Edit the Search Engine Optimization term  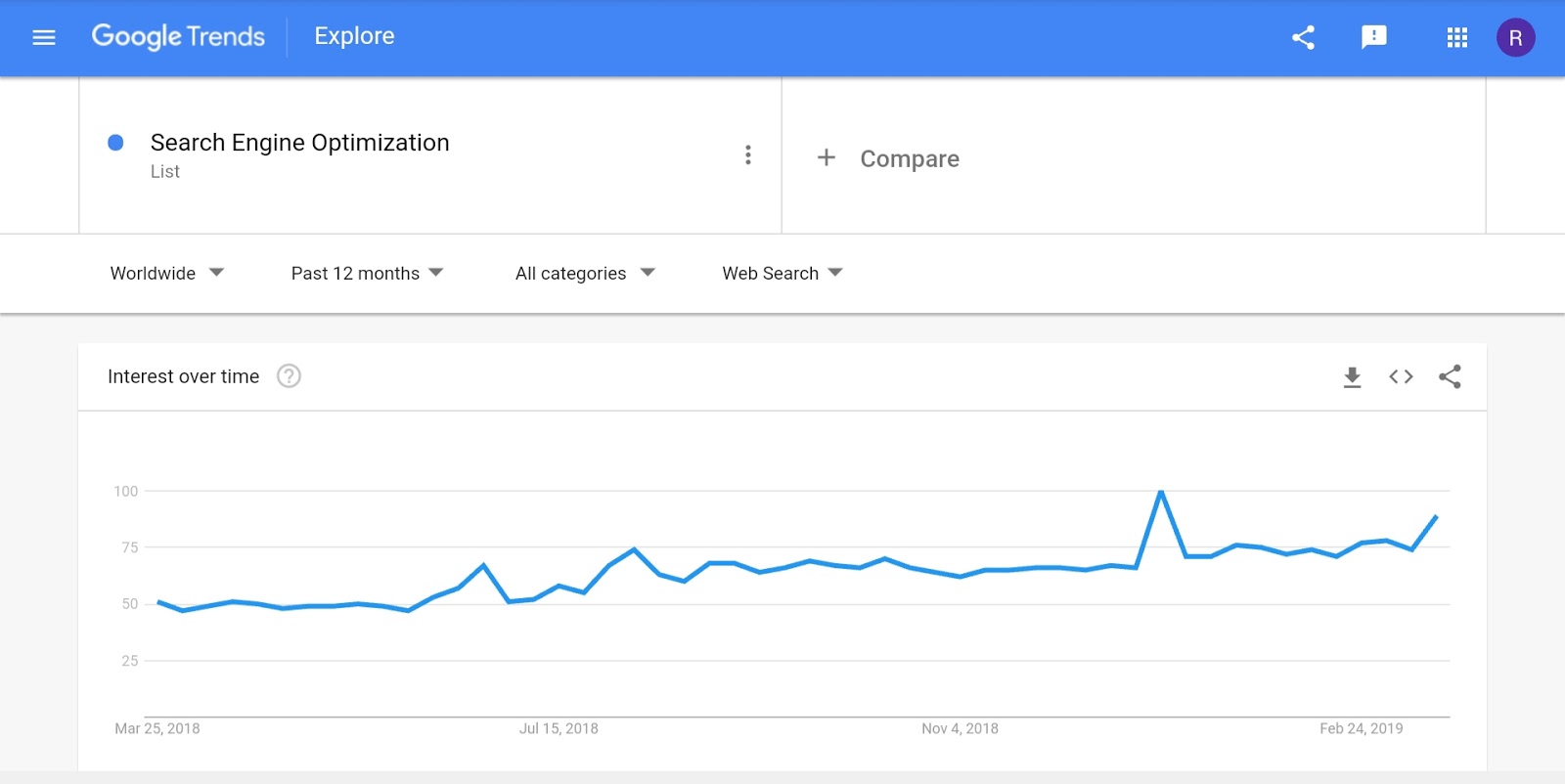299,143
